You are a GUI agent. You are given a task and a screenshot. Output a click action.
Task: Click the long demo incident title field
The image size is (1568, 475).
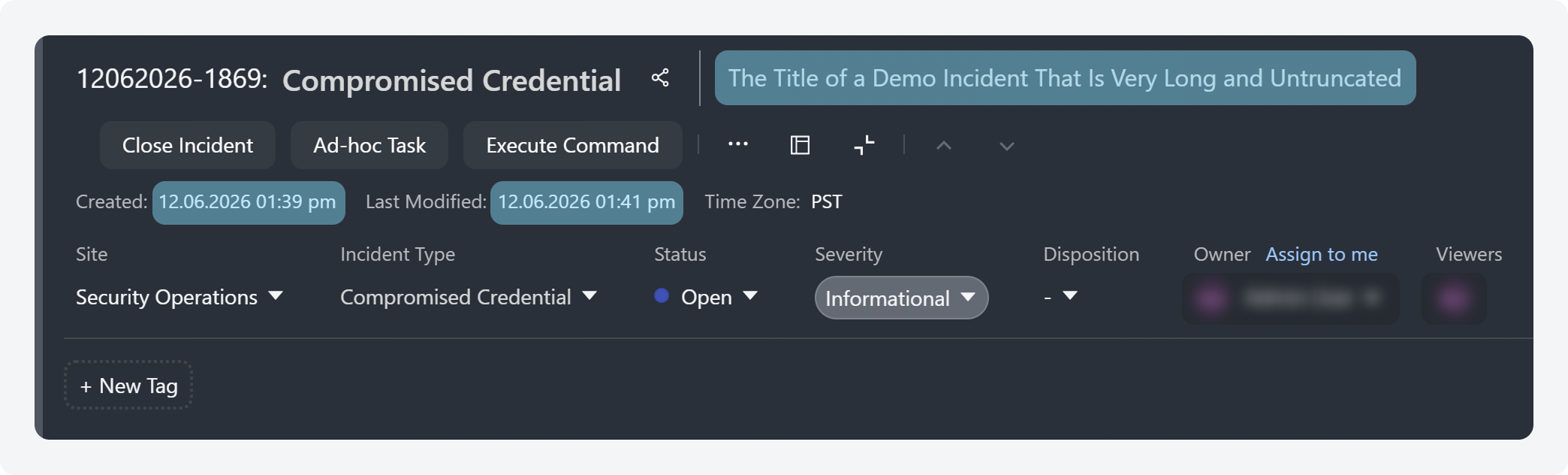(x=1065, y=78)
